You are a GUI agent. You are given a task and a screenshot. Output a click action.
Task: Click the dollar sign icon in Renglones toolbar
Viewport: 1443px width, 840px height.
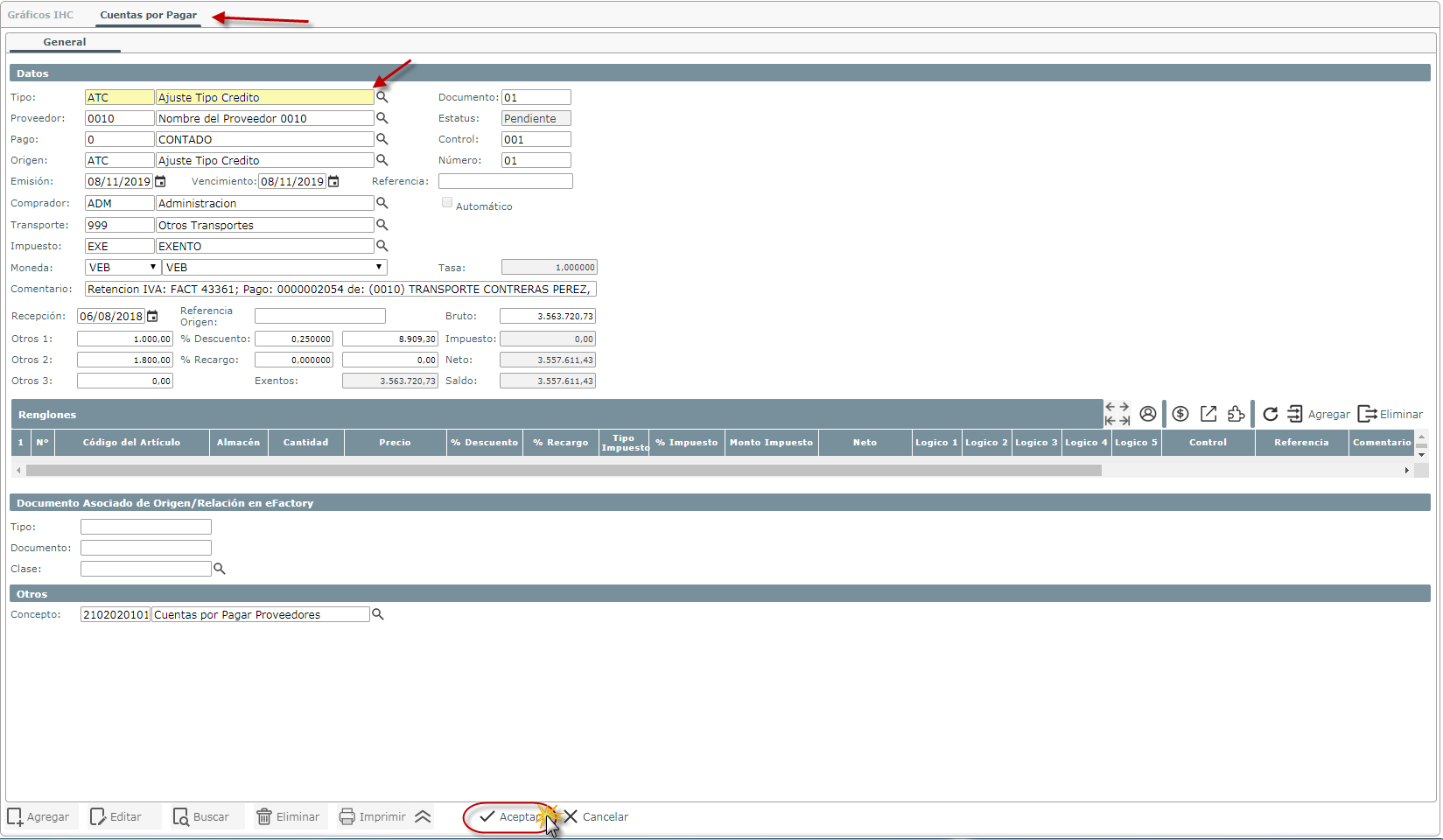point(1180,414)
